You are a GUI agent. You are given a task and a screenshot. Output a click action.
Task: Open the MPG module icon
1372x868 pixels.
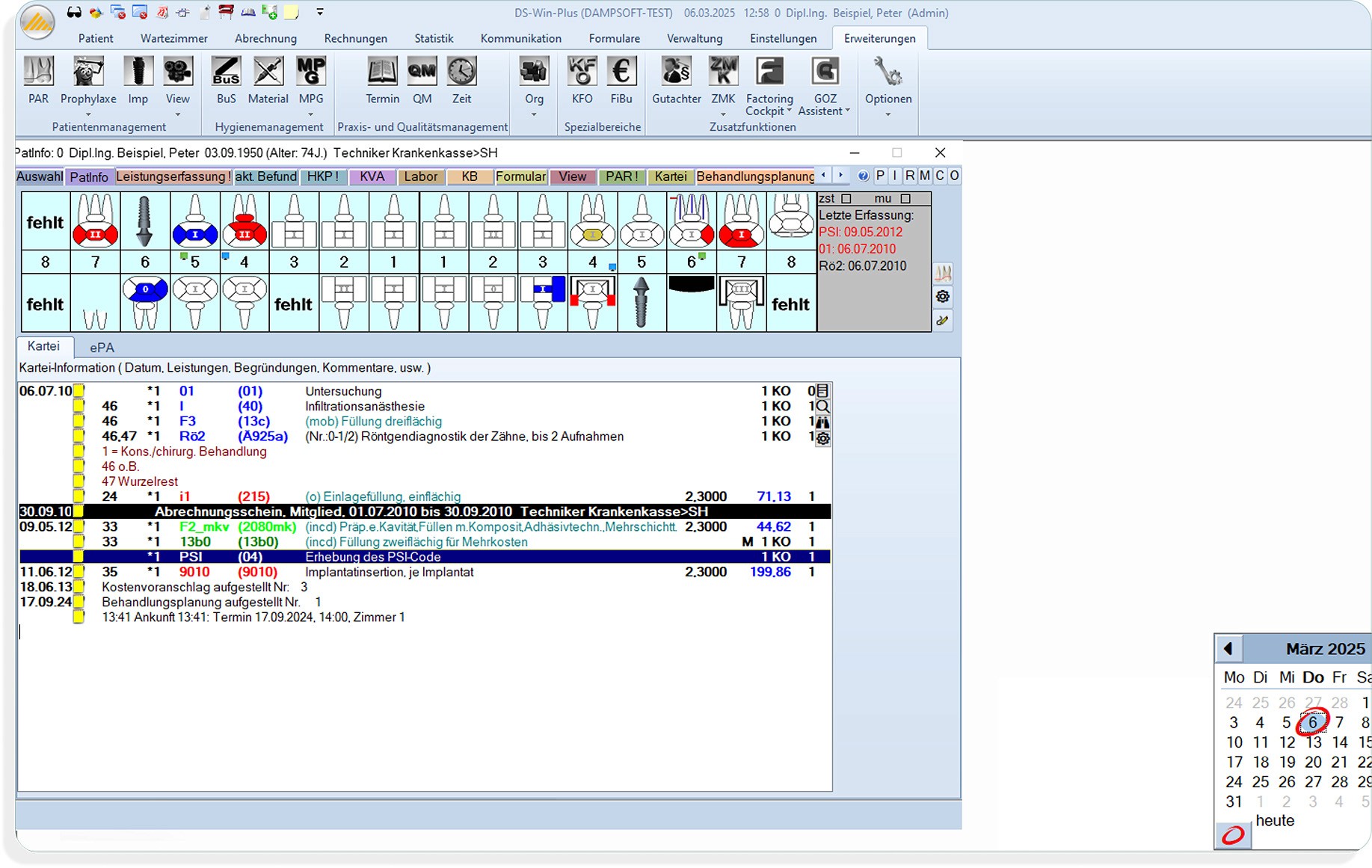click(310, 72)
